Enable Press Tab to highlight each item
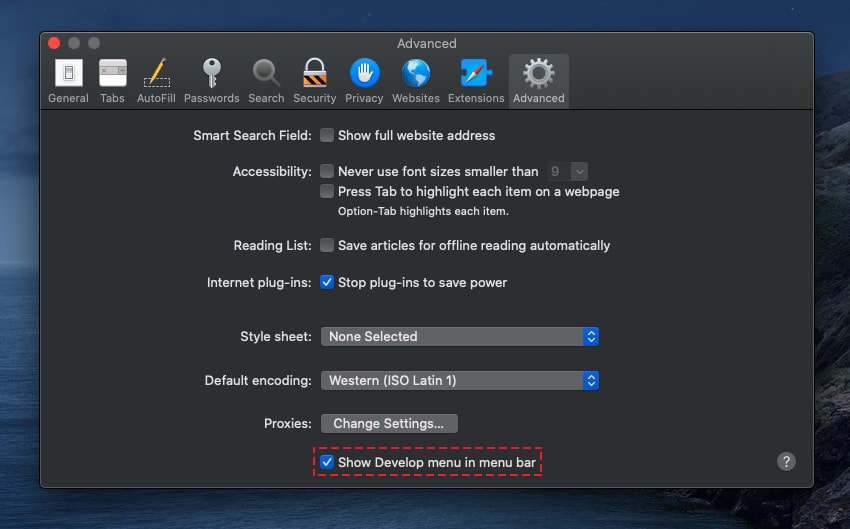This screenshot has height=529, width=850. click(327, 191)
